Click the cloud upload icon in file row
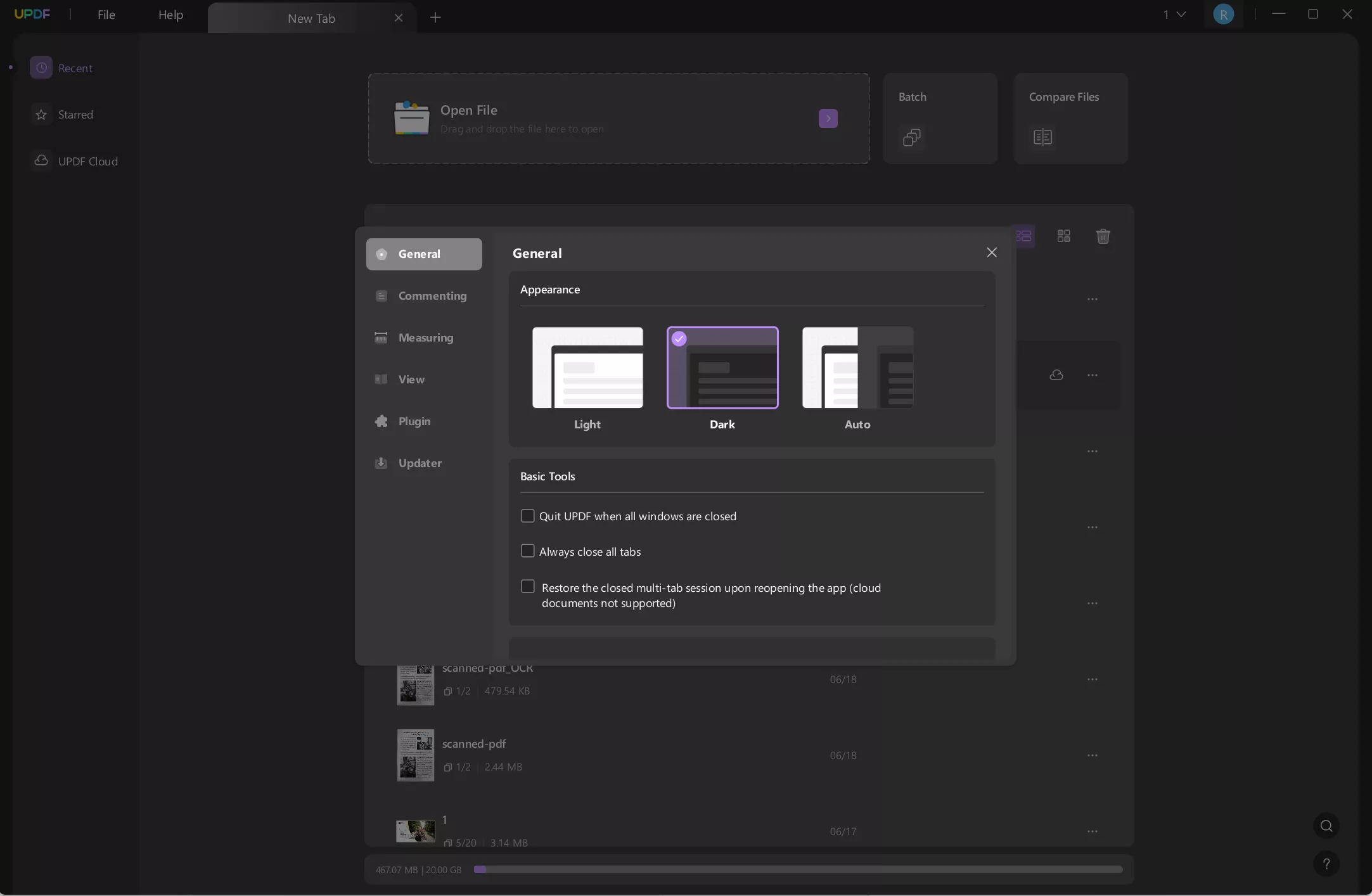The height and width of the screenshot is (896, 1372). point(1056,375)
